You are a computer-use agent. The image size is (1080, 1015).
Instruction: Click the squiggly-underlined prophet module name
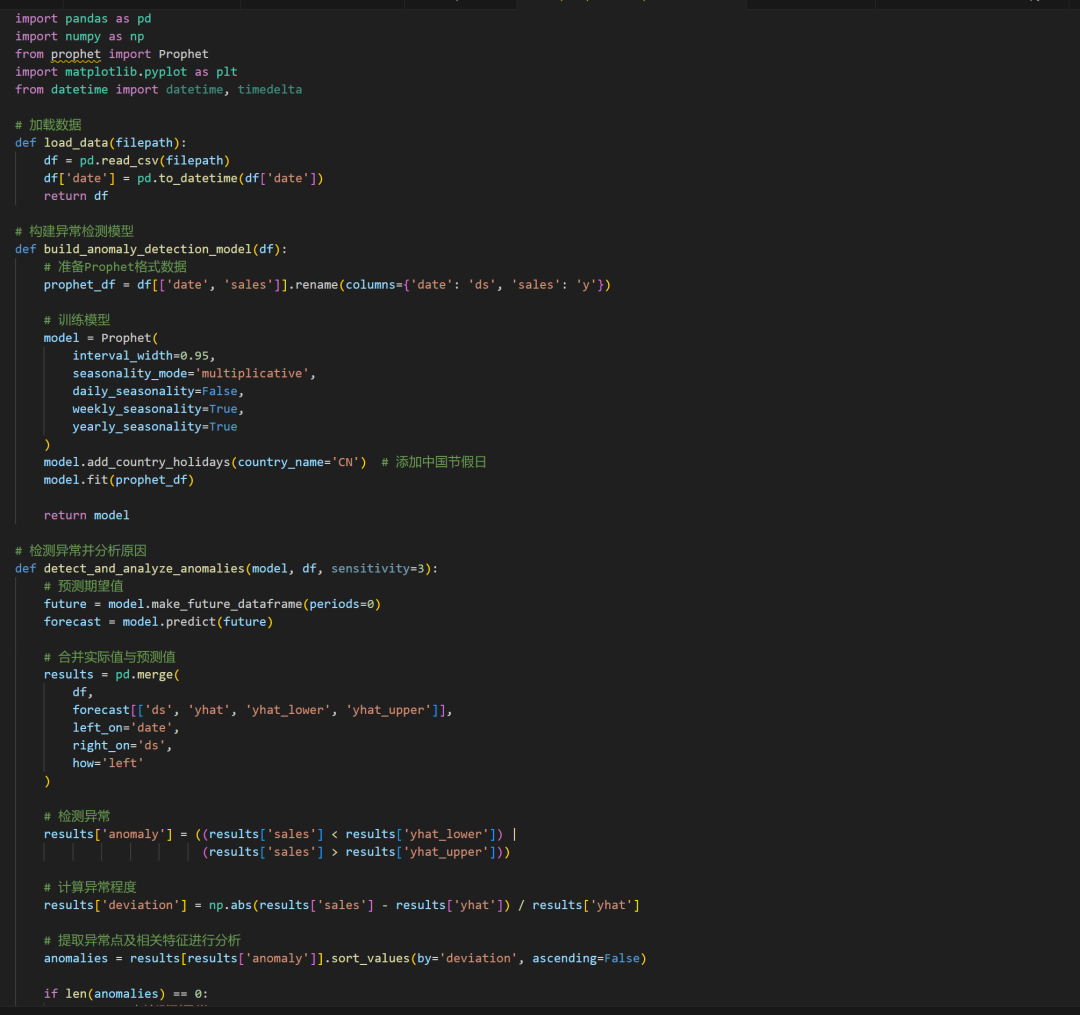tap(76, 54)
